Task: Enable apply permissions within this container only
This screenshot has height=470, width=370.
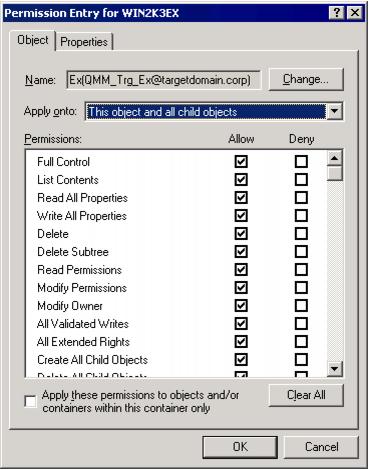Action: coord(30,401)
